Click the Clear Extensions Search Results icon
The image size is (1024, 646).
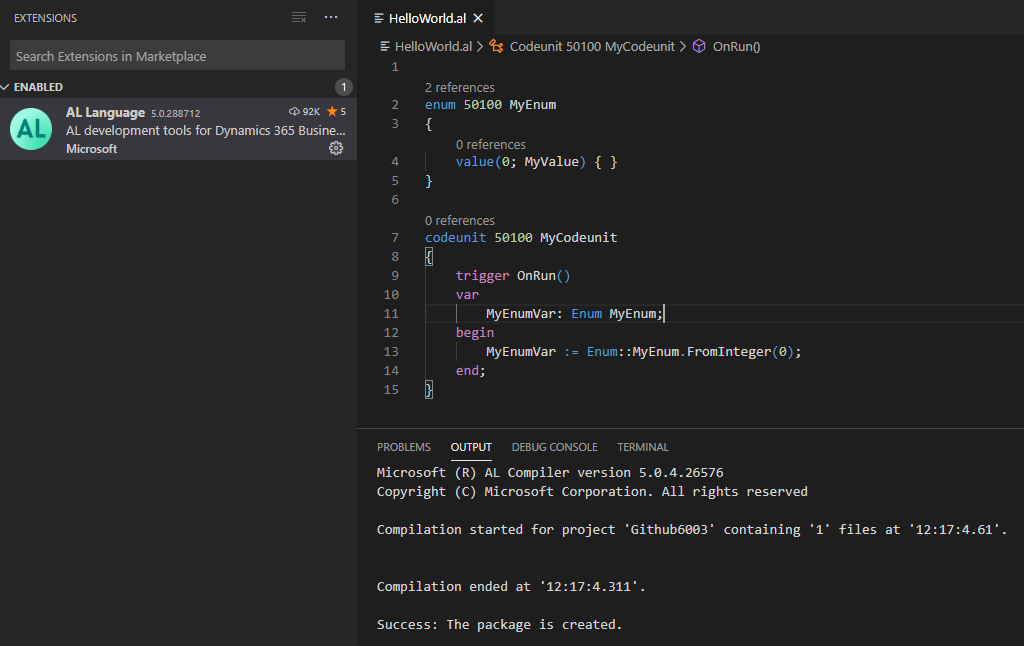coord(298,17)
